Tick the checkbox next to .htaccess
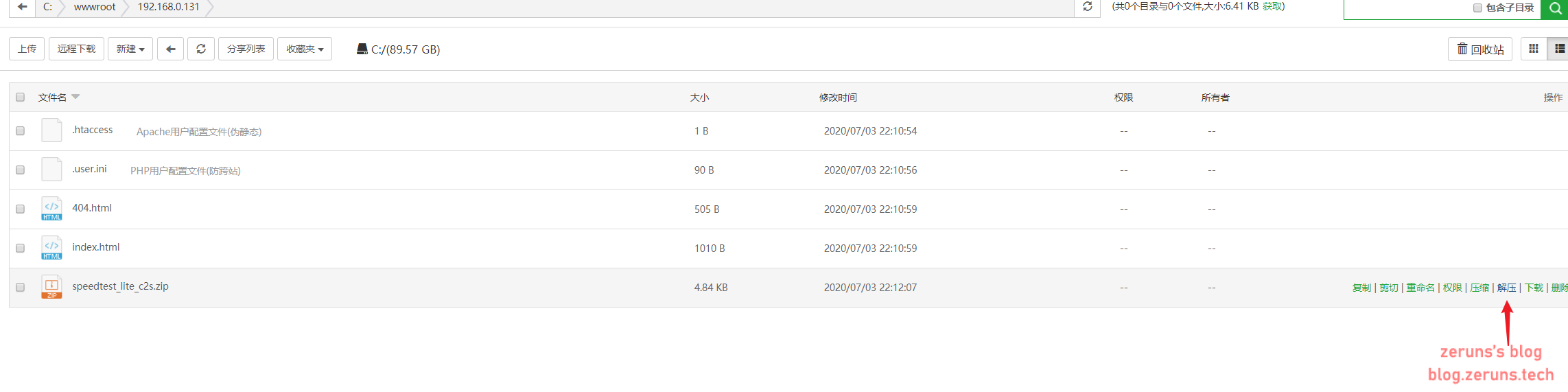This screenshot has height=392, width=1568. tap(21, 130)
